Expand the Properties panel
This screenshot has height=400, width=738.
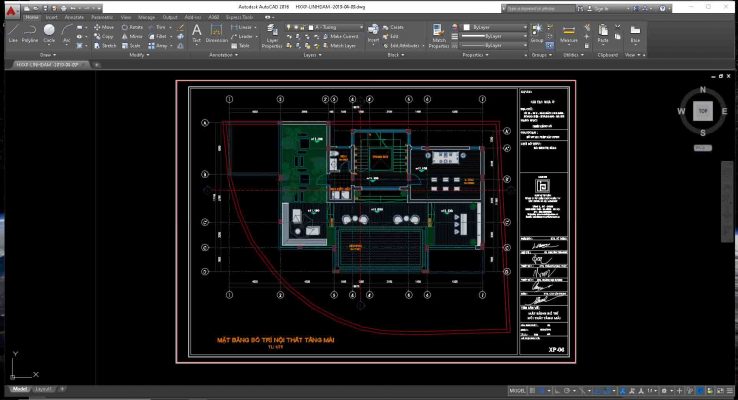pos(475,55)
